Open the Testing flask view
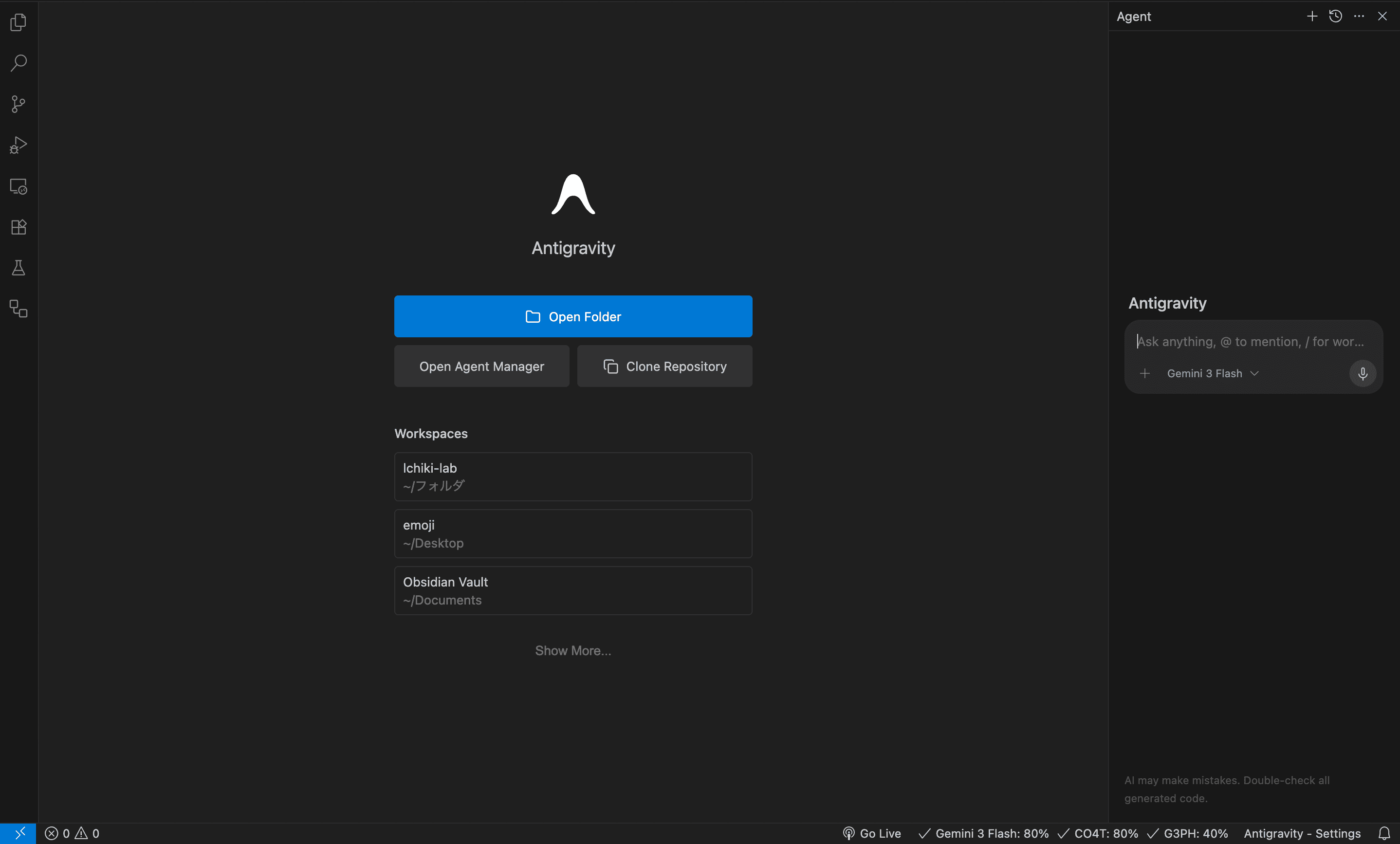1400x844 pixels. pos(19,268)
